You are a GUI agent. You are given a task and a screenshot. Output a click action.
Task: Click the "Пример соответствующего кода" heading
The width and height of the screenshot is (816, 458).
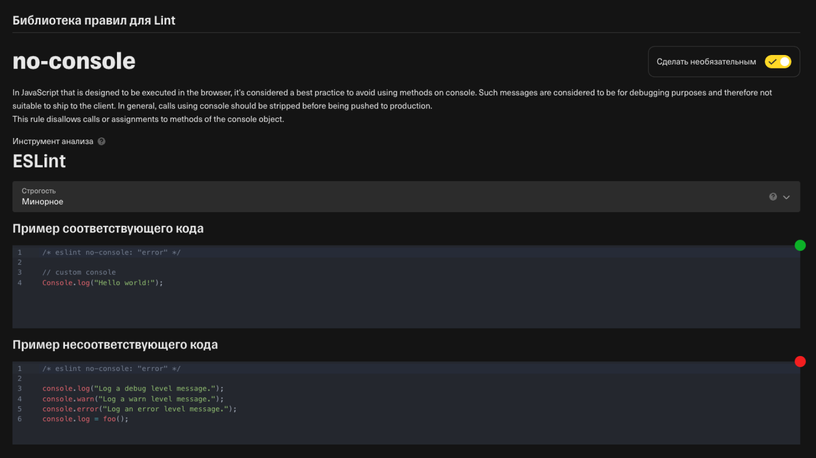click(x=108, y=228)
